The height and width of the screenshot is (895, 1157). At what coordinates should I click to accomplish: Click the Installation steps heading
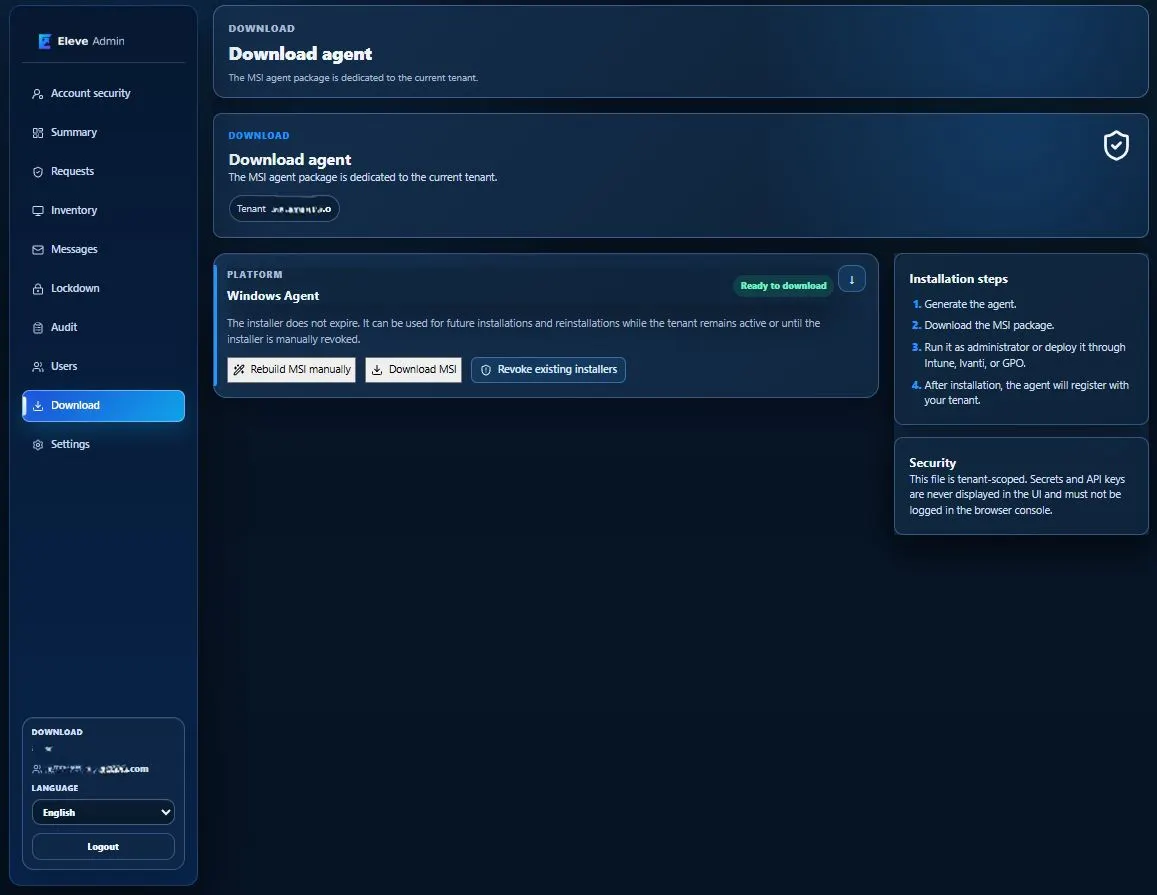click(958, 279)
